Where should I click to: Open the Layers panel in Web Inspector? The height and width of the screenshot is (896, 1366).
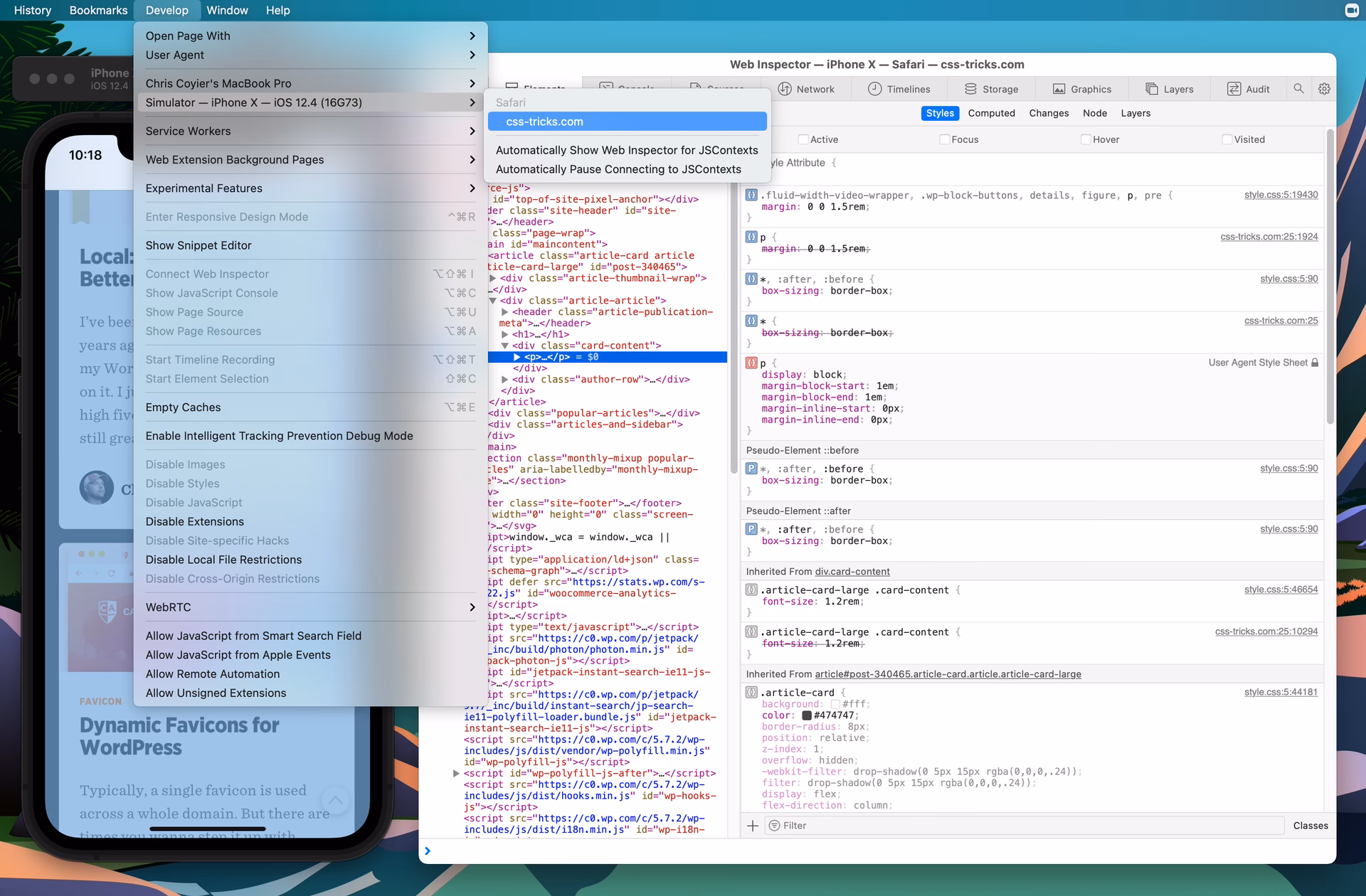click(x=1169, y=89)
